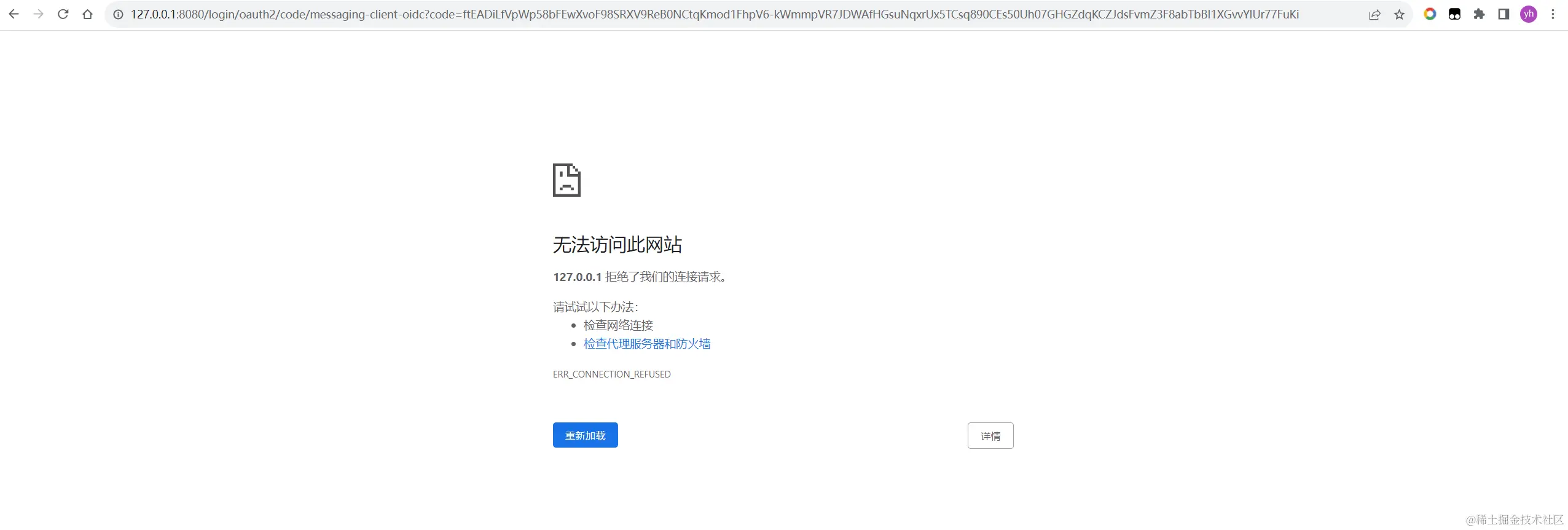Bookmark this page with the star icon

click(1400, 14)
